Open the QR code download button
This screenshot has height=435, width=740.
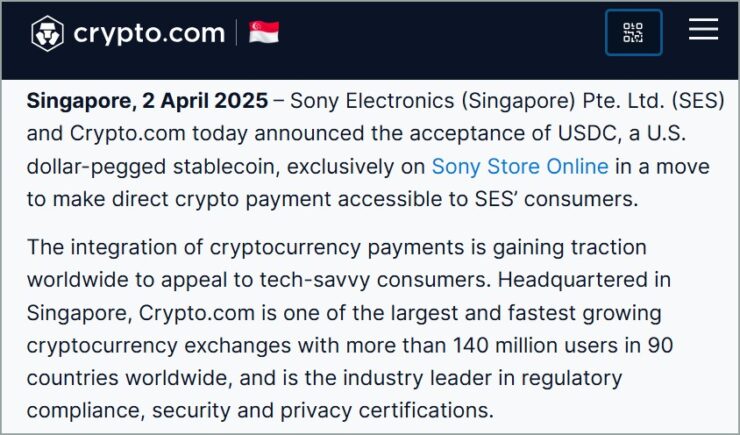pos(633,33)
